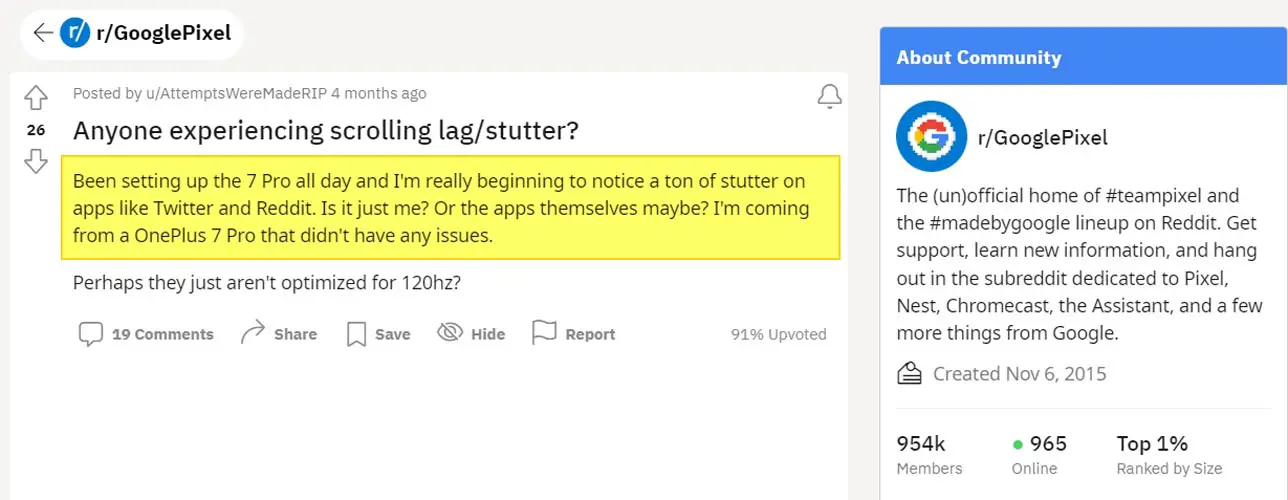1288x500 pixels.
Task: Click 'Created Nov 6, 2015' text
Action: [1020, 374]
